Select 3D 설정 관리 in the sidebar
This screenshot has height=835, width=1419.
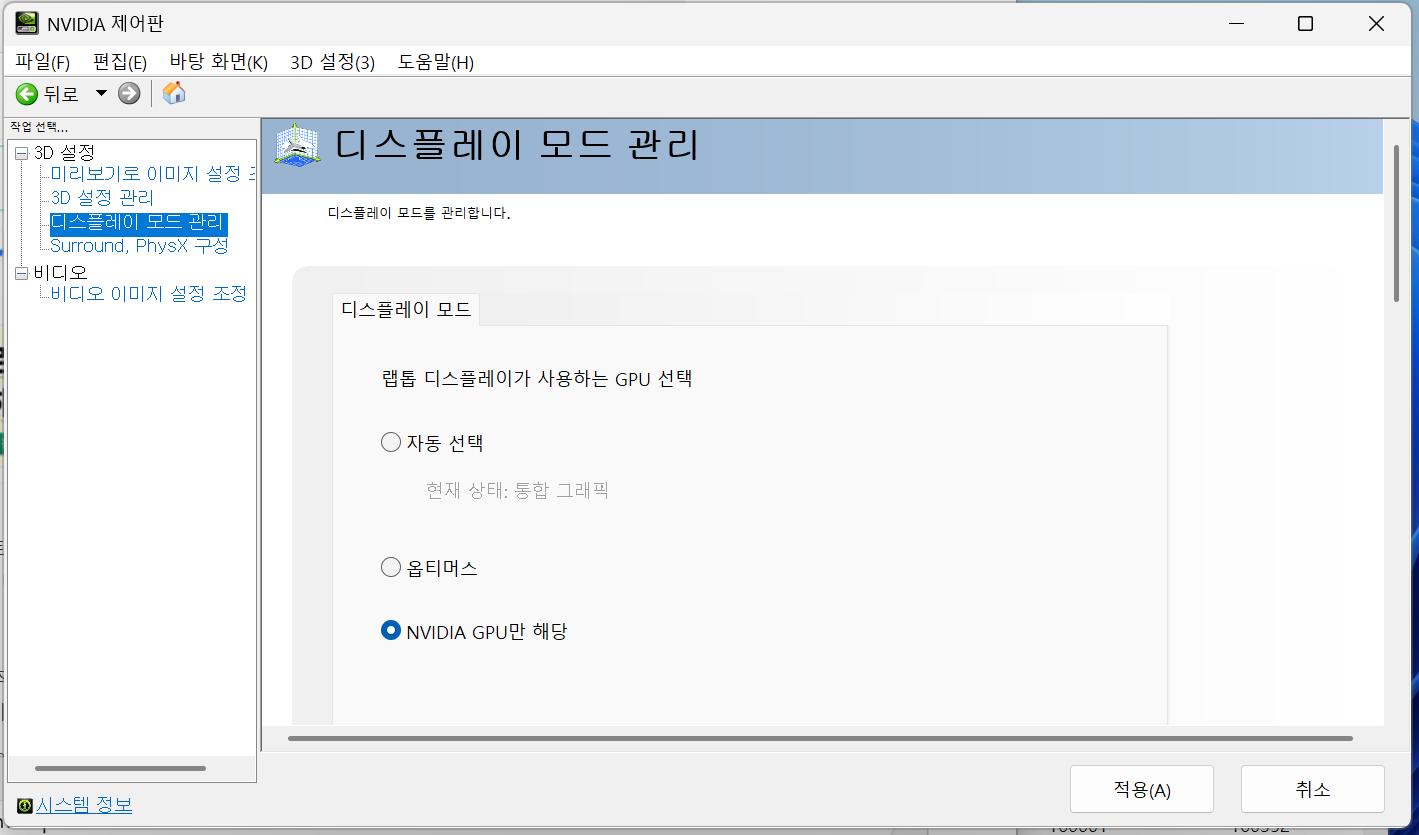tap(104, 197)
